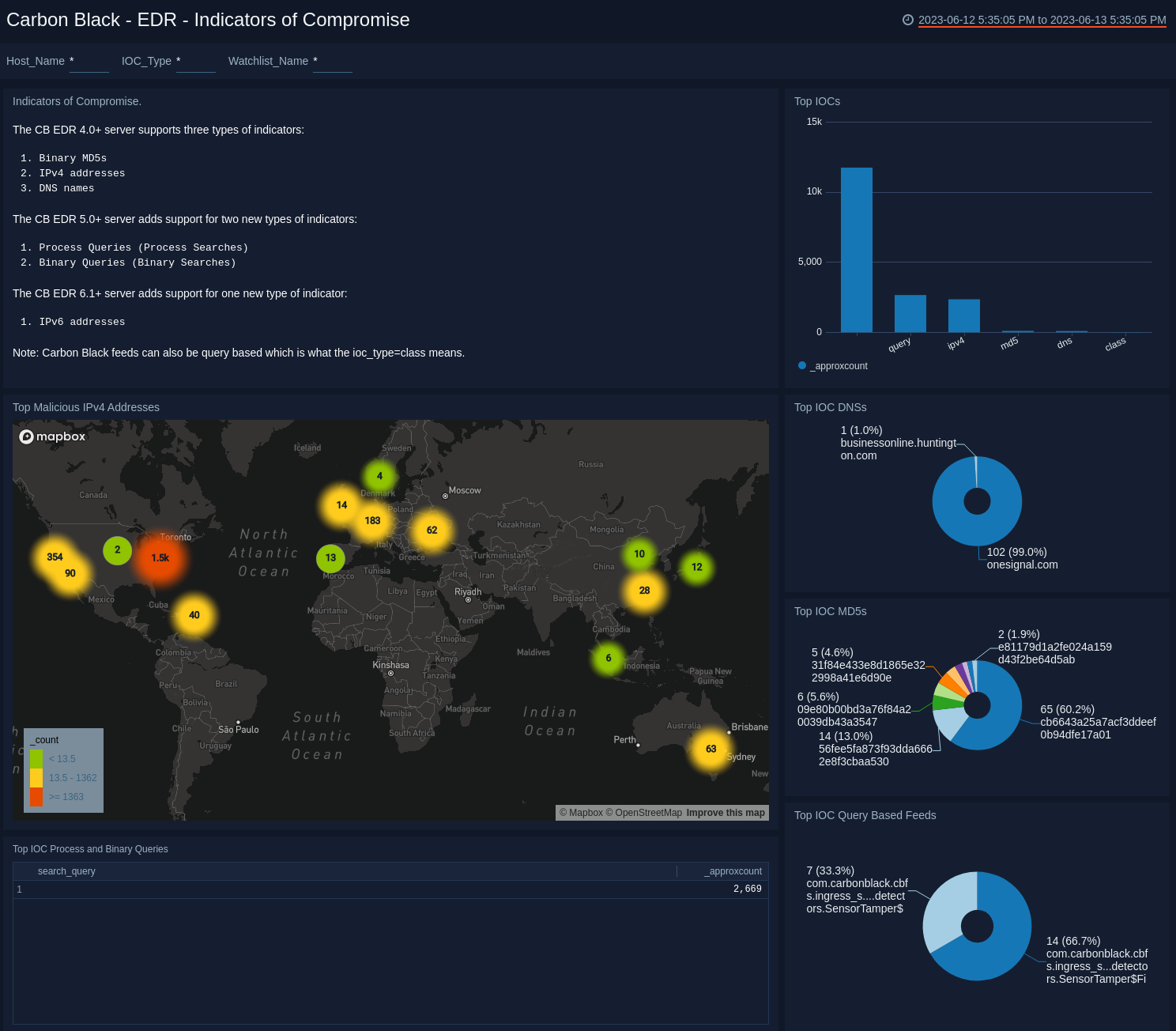This screenshot has width=1176, height=1031.
Task: Select the ipv4 bar in Top IOCs
Action: pyautogui.click(x=963, y=315)
